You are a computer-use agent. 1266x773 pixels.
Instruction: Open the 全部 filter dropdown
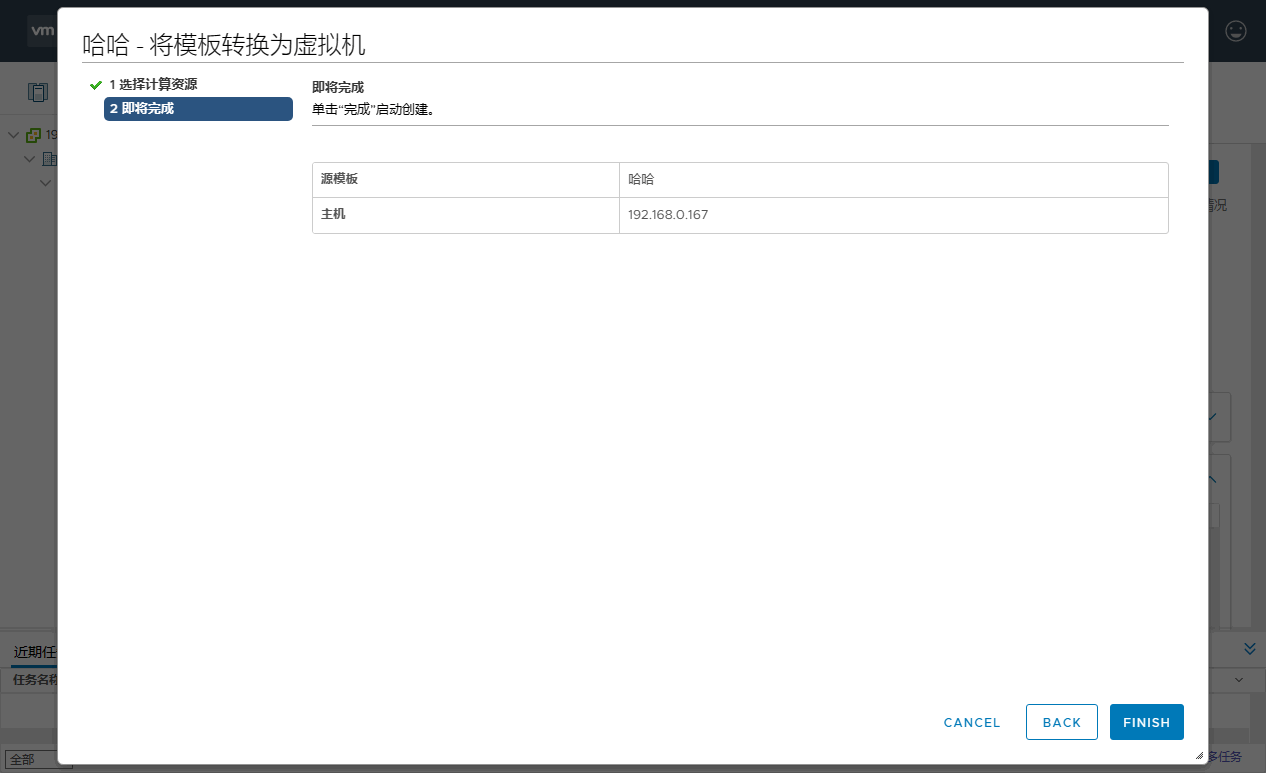(x=36, y=759)
